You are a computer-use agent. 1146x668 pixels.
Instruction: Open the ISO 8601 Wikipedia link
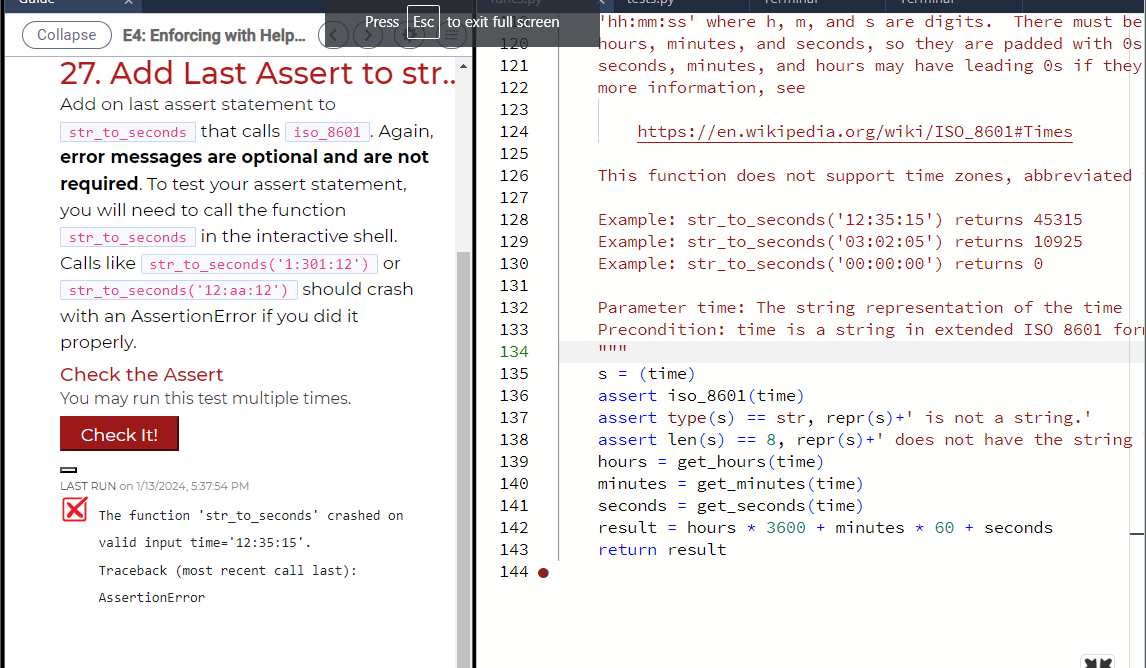pyautogui.click(x=854, y=131)
